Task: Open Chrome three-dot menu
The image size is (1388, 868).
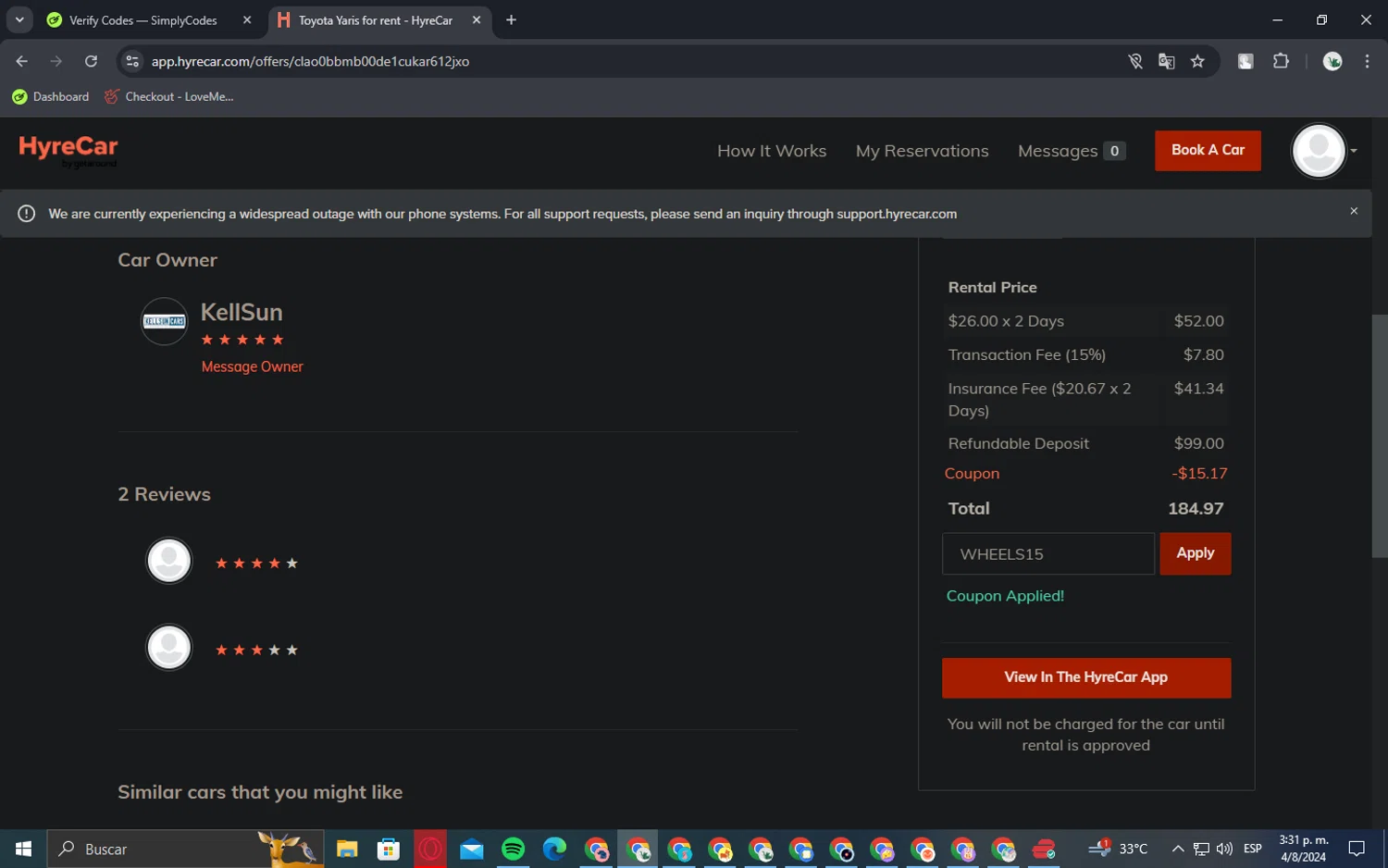Action: (x=1367, y=61)
